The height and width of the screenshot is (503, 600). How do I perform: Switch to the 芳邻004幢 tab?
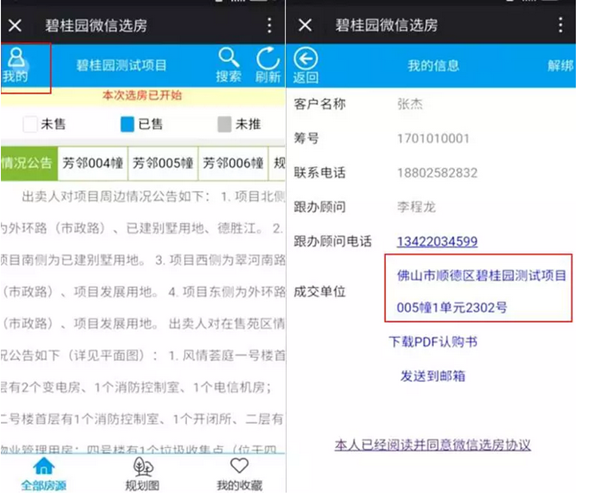click(x=93, y=163)
